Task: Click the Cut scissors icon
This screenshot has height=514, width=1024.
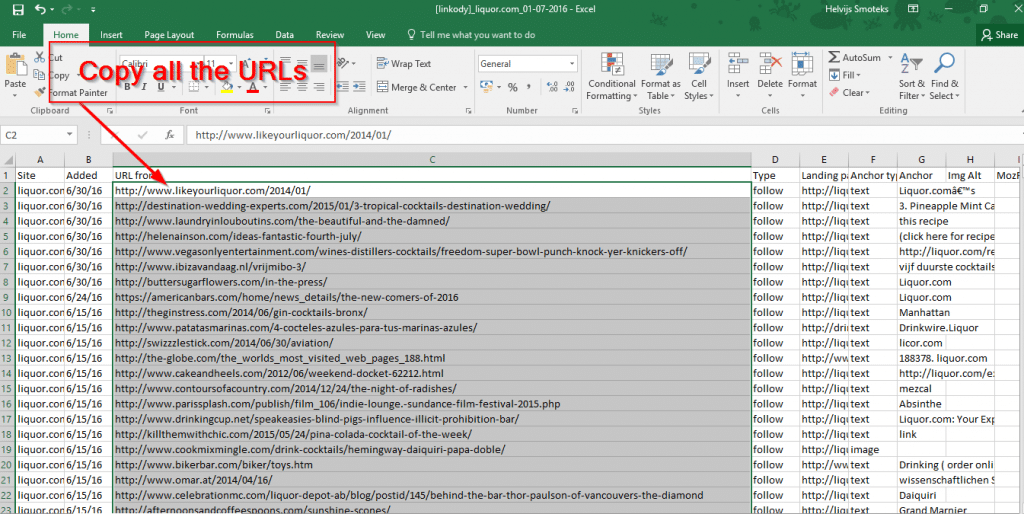Action: pyautogui.click(x=40, y=57)
